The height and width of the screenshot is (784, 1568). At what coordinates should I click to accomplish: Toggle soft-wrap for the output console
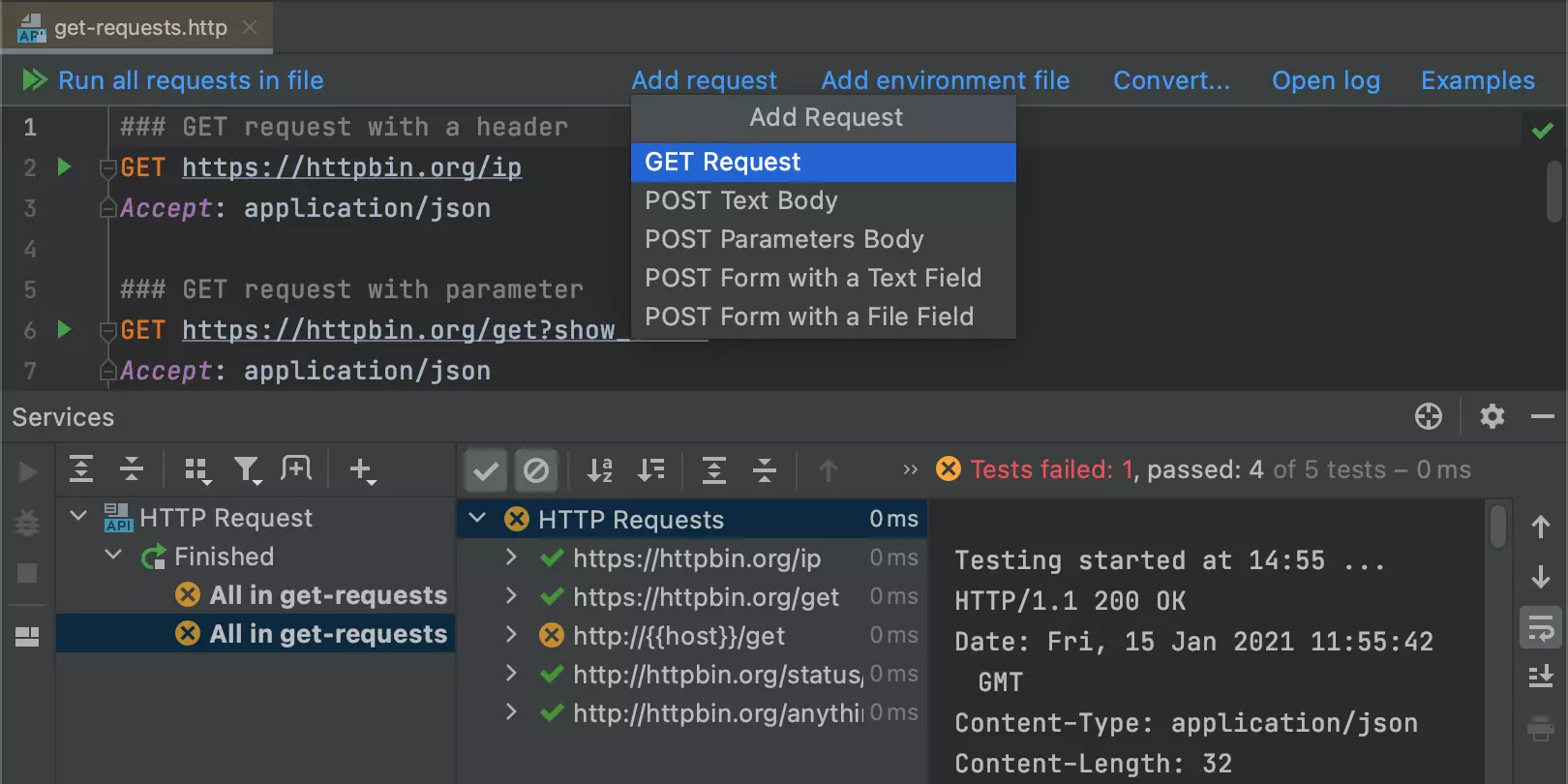click(1540, 628)
